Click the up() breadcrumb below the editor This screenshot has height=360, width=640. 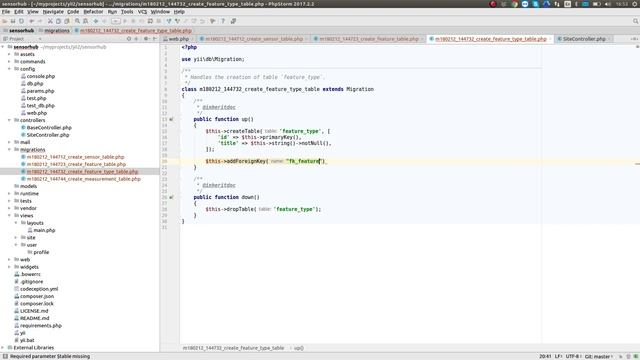pyautogui.click(x=299, y=348)
